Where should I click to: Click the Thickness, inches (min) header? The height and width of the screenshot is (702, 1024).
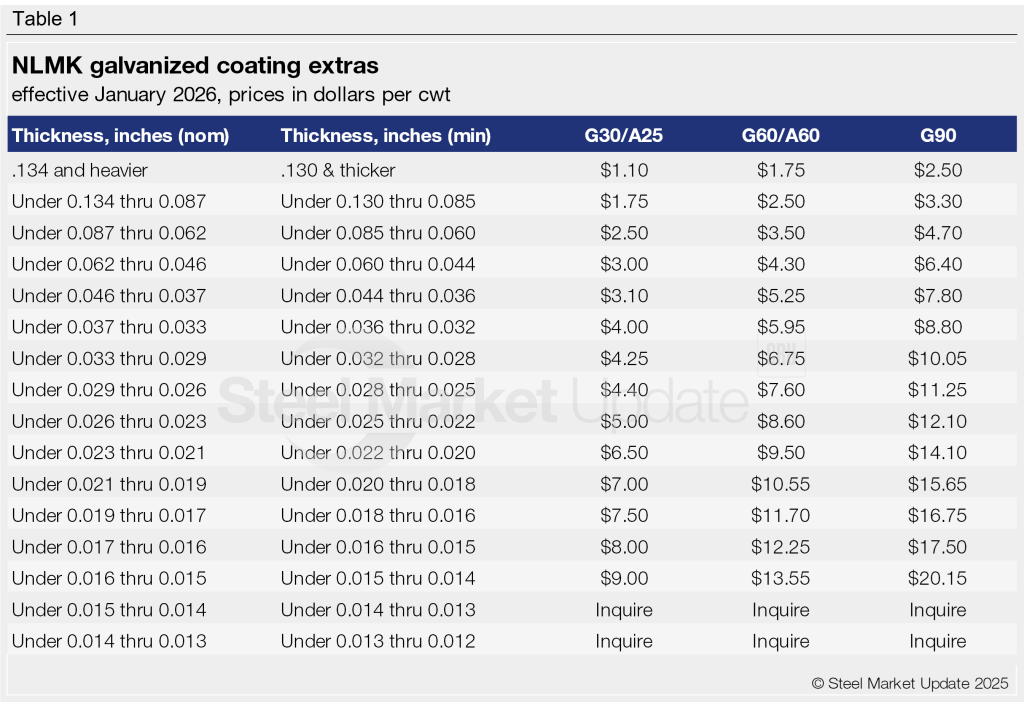click(x=386, y=135)
